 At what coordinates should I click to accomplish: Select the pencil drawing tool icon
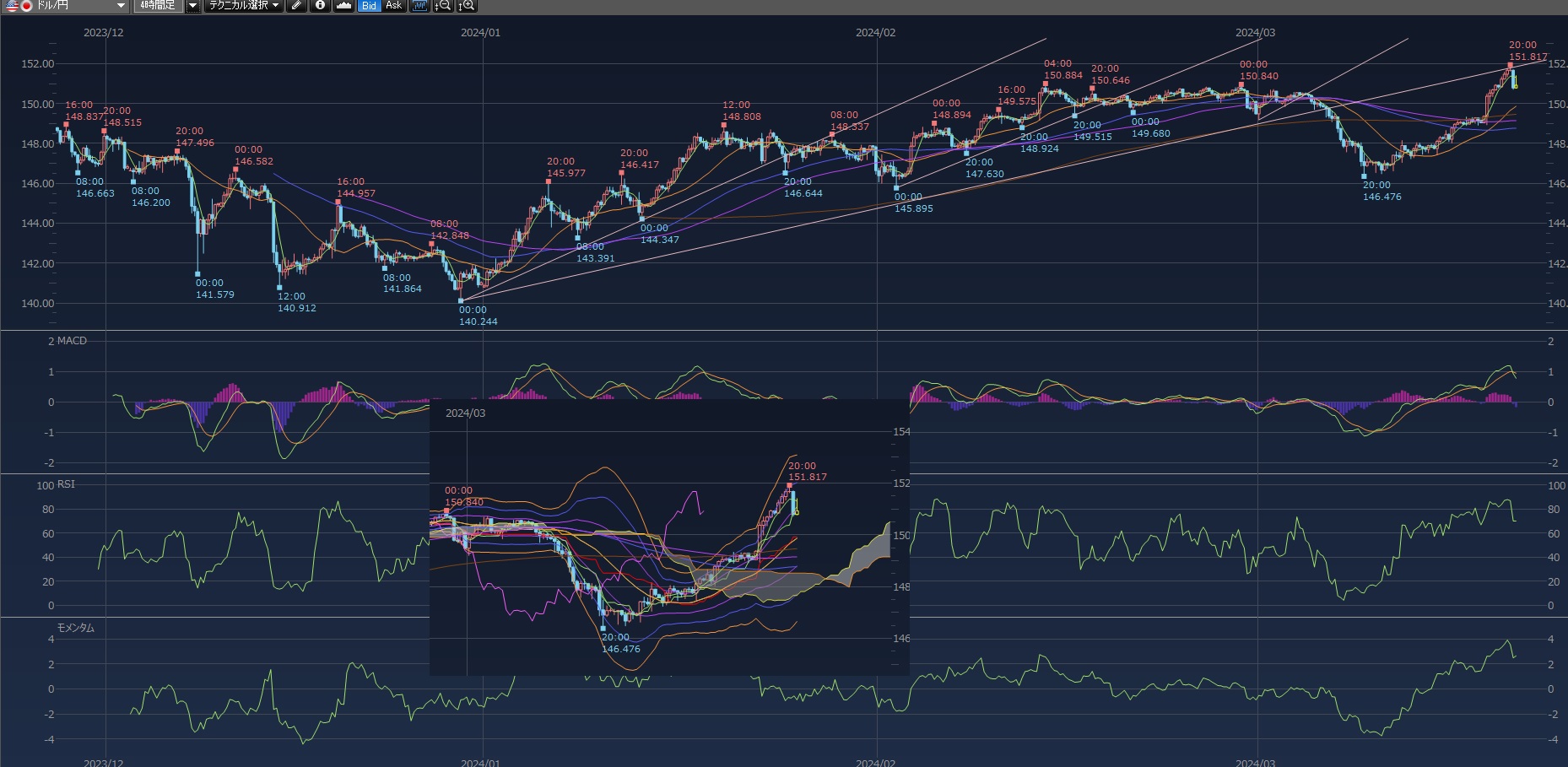pos(295,6)
